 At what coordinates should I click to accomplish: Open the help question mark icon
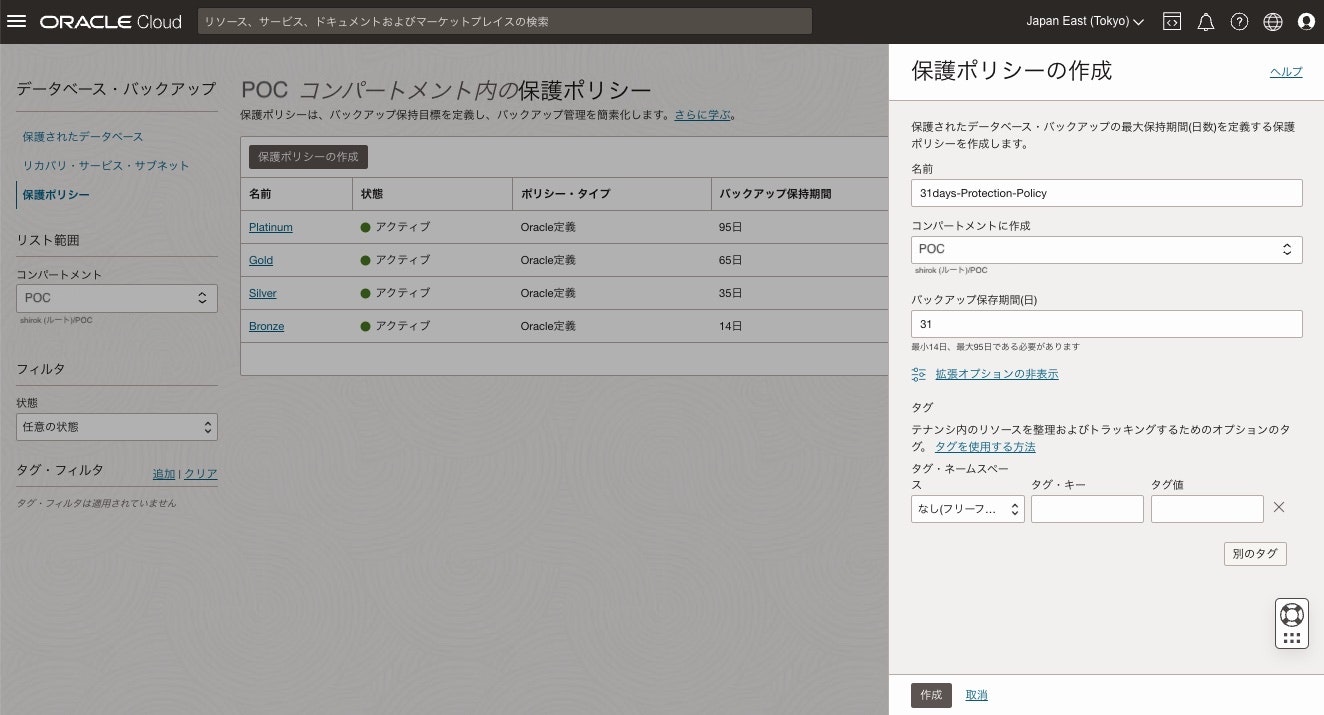tap(1239, 21)
